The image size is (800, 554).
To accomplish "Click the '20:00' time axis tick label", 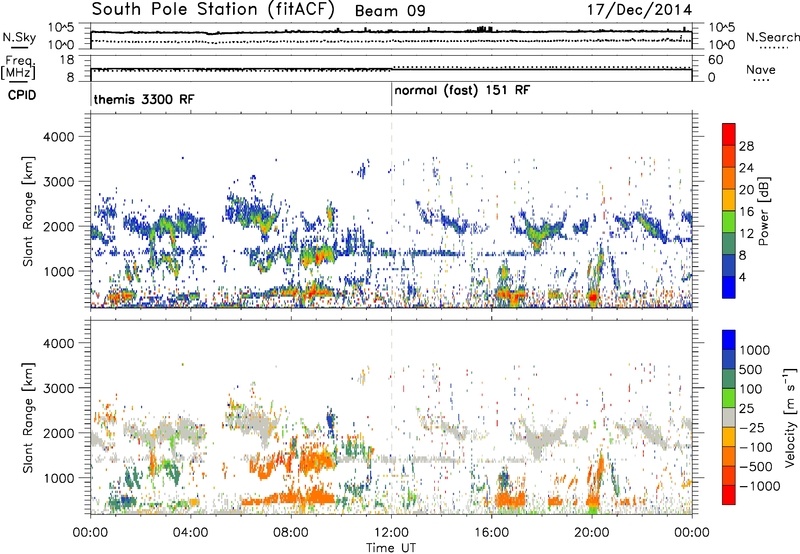I will click(x=592, y=533).
